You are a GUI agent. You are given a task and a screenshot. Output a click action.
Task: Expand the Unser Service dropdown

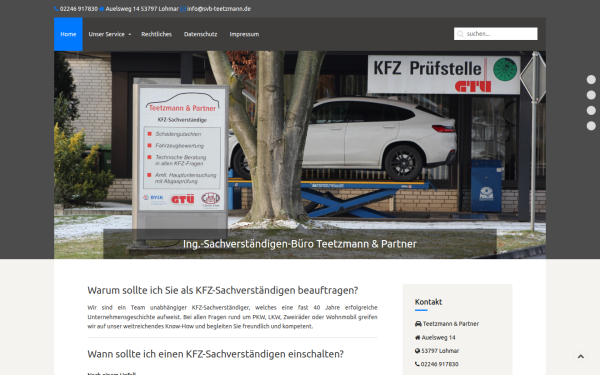(x=109, y=34)
